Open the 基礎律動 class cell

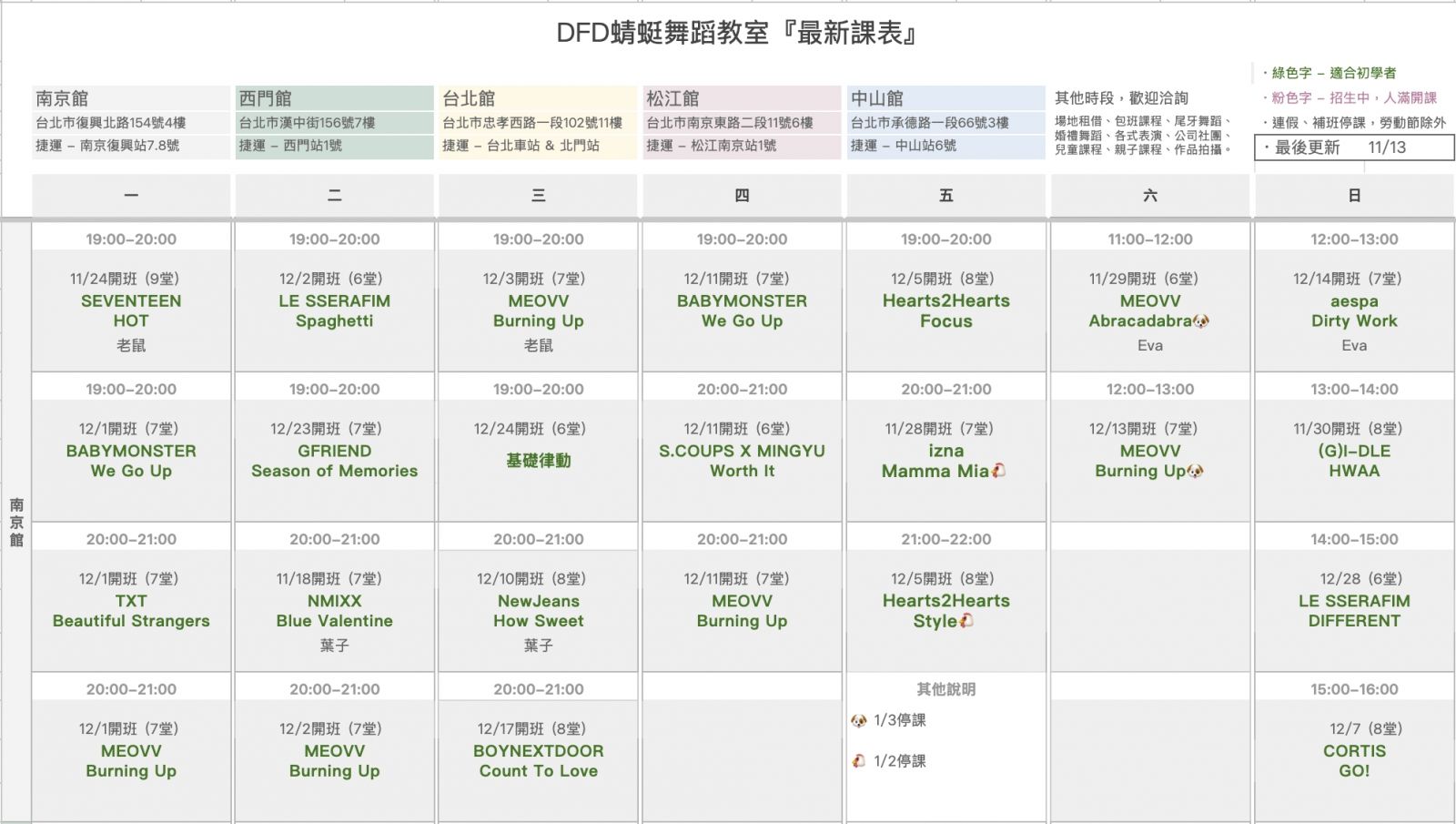pyautogui.click(x=538, y=461)
